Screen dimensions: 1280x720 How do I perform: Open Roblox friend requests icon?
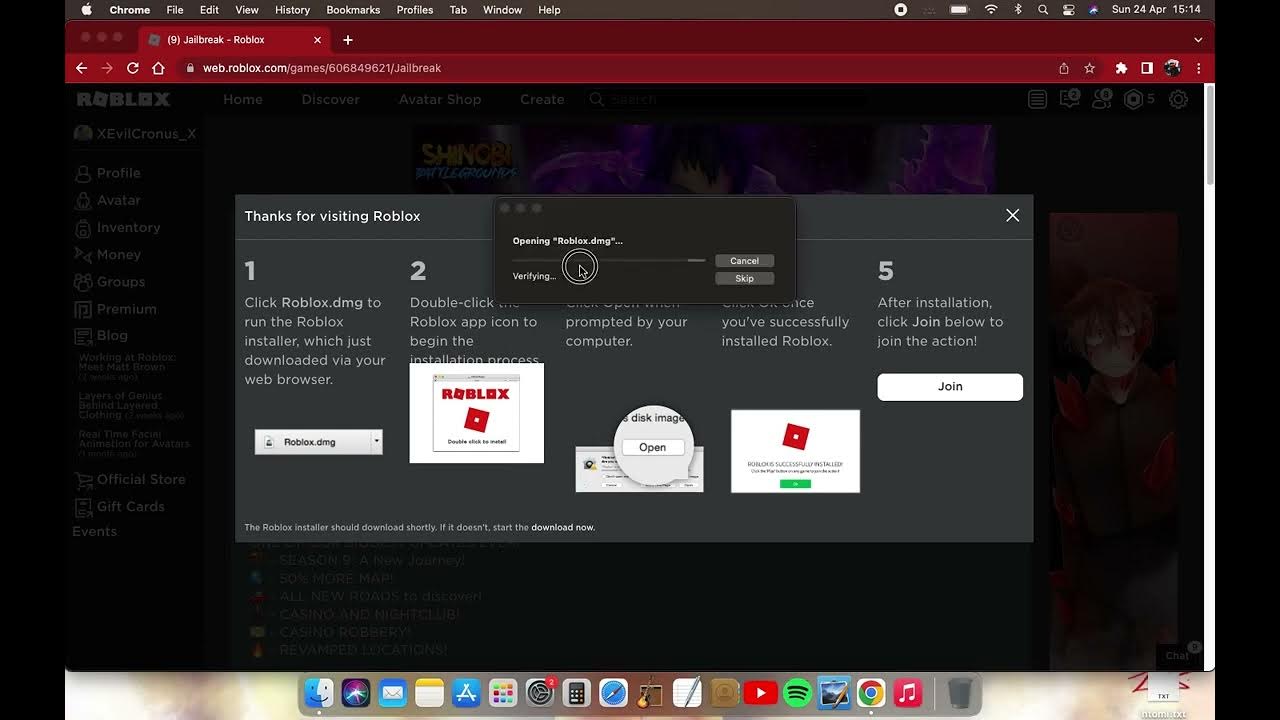[x=1102, y=99]
